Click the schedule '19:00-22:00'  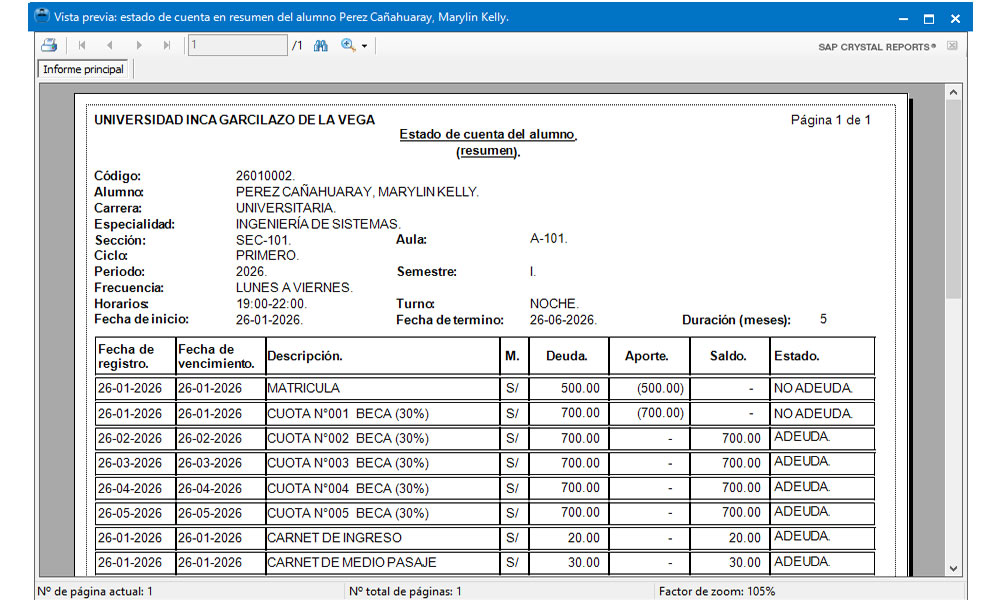pos(271,304)
